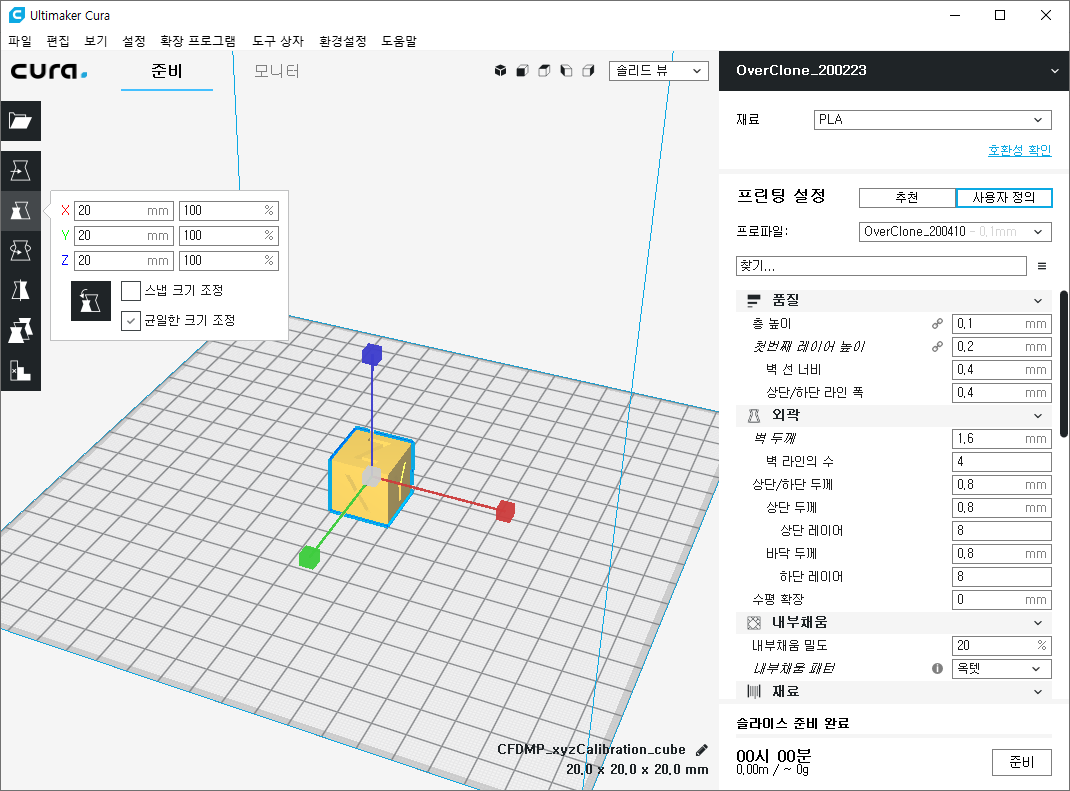
Task: Open the 설정 menu
Action: tap(134, 41)
